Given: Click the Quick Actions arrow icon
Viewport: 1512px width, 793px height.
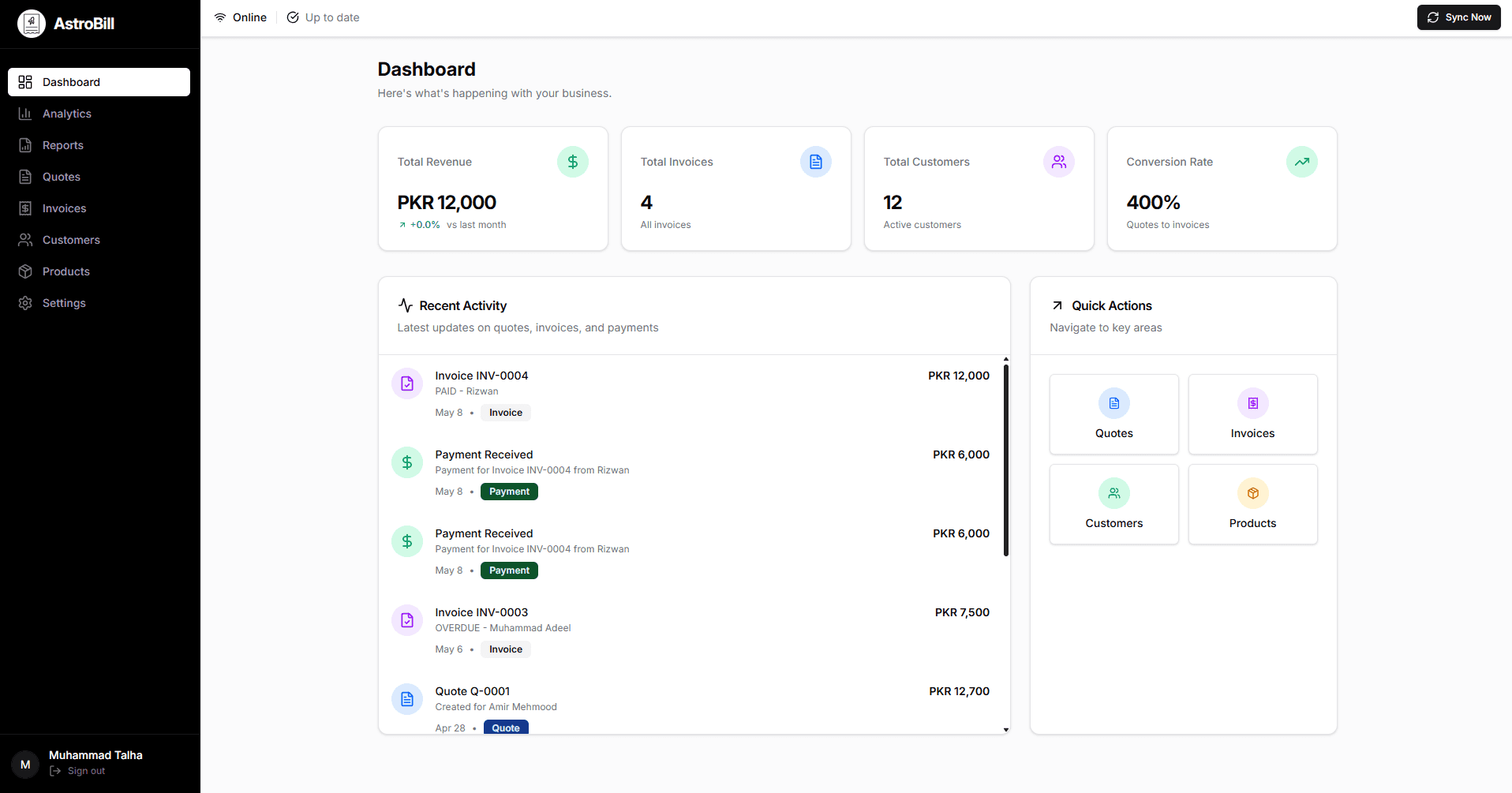Looking at the screenshot, I should (x=1057, y=305).
